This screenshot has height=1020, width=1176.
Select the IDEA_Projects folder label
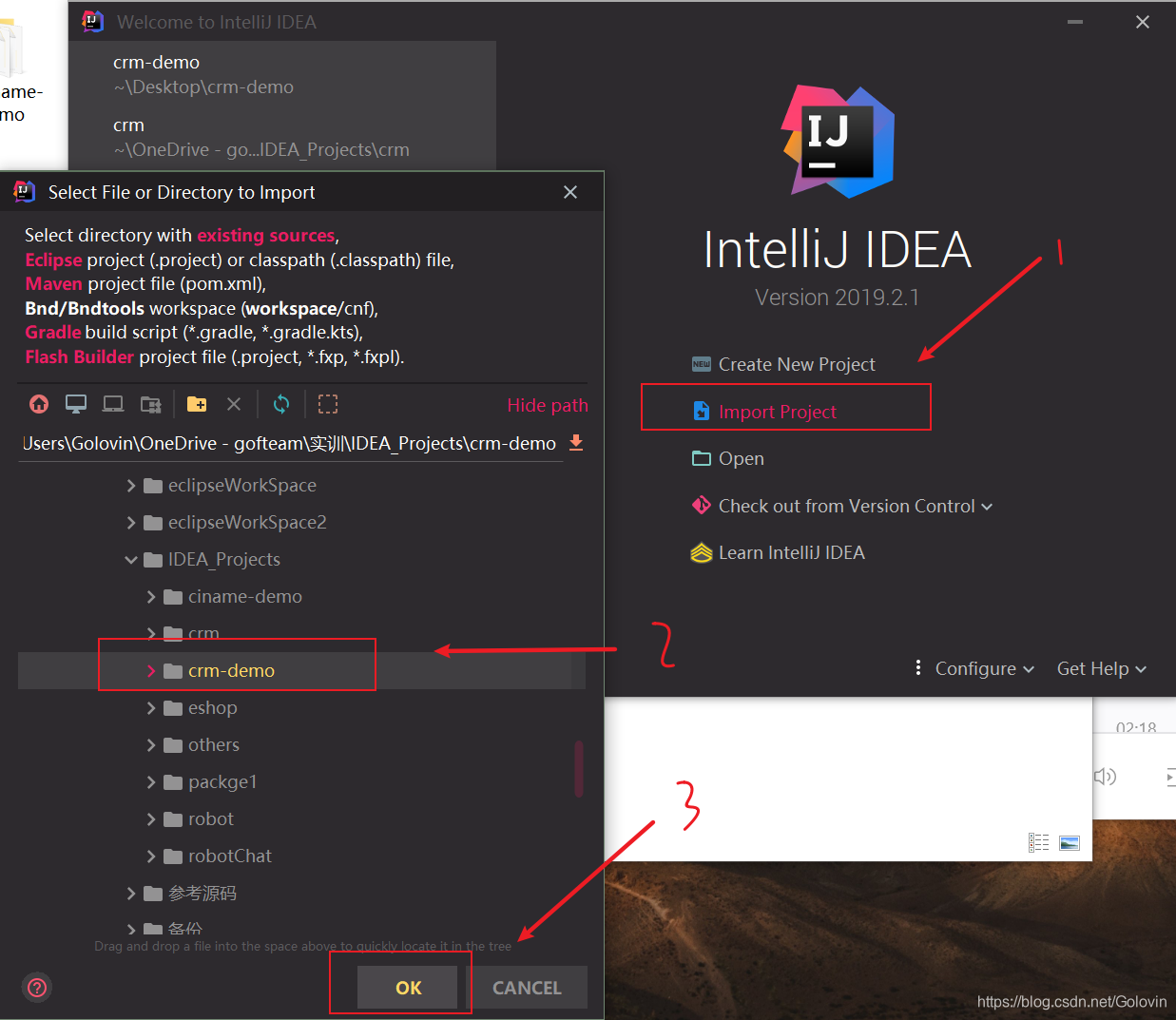click(224, 560)
